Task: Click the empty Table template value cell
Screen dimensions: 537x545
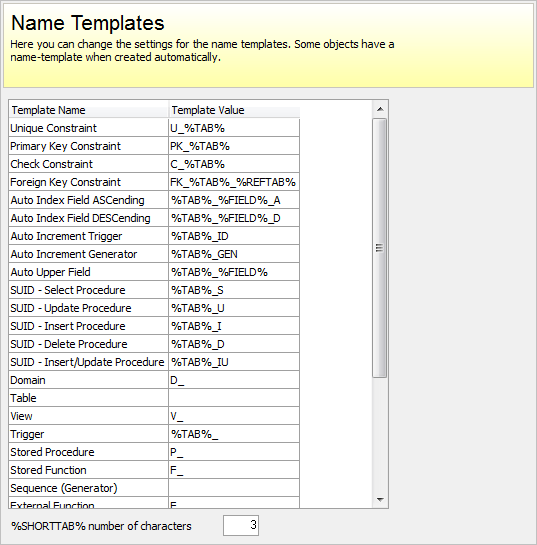Action: click(x=234, y=398)
